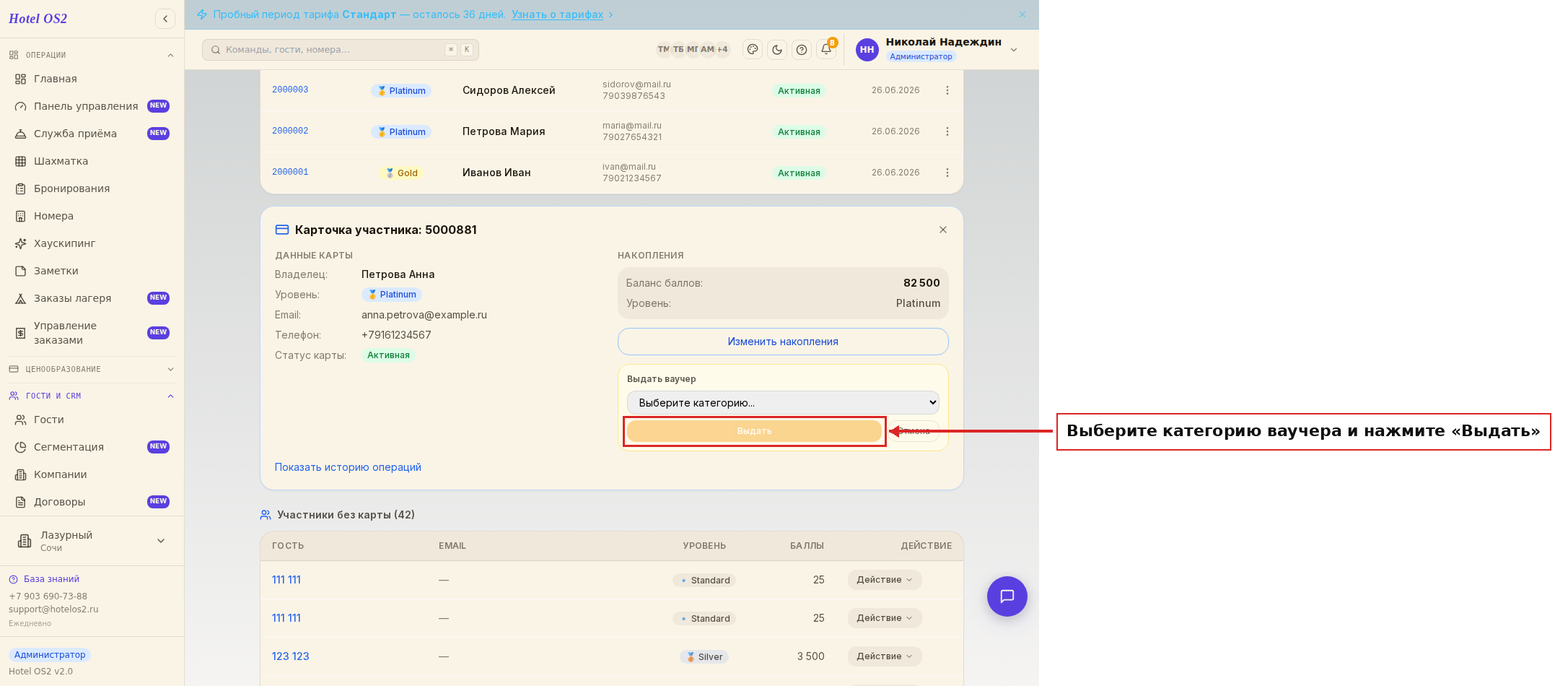Viewport: 1568px width, 686px height.
Task: Open row actions menu for Иванов Иван
Action: [947, 173]
